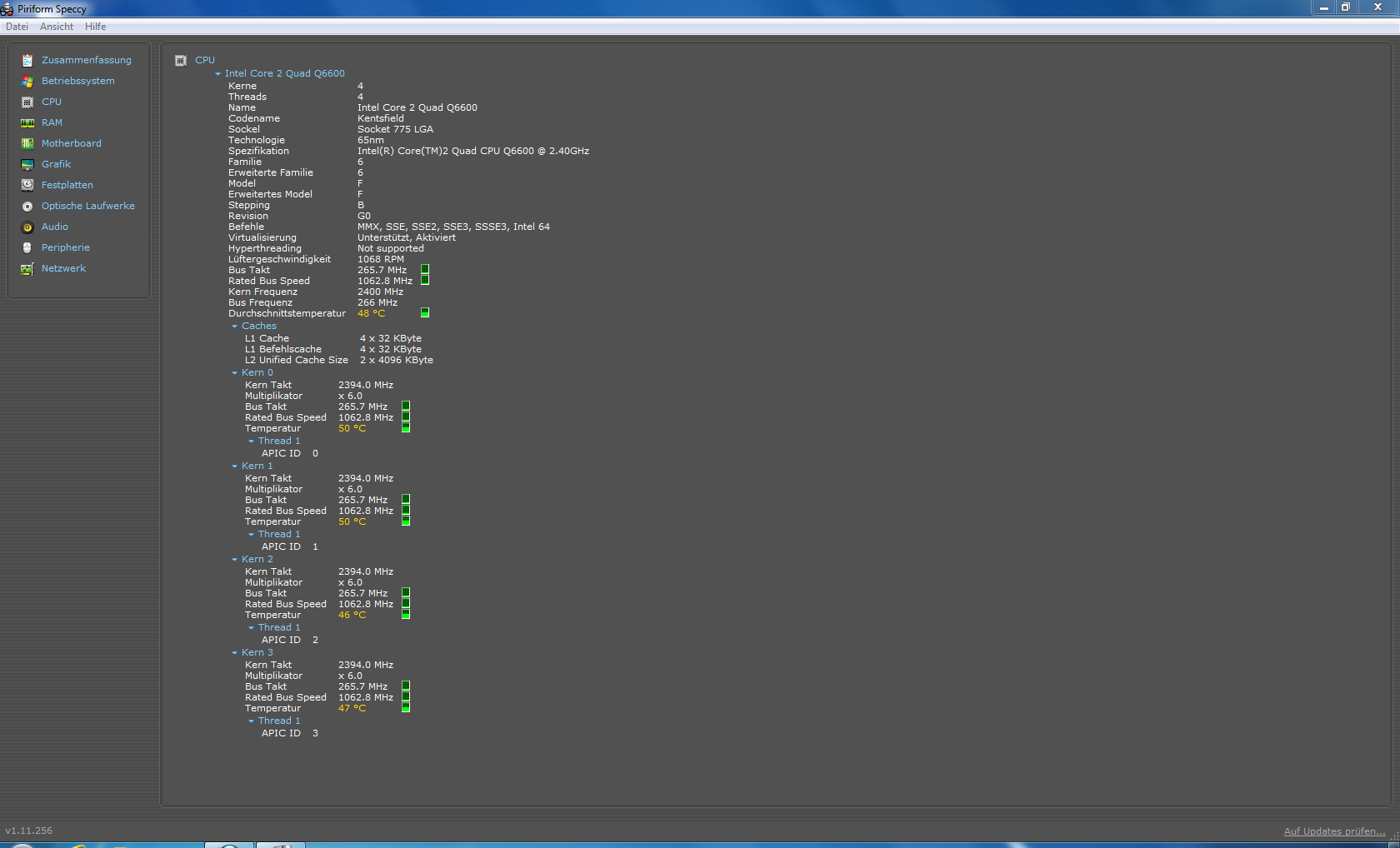Viewport: 1400px width, 848px height.
Task: Collapse Thread 1 under Kern 2
Action: [x=252, y=628]
